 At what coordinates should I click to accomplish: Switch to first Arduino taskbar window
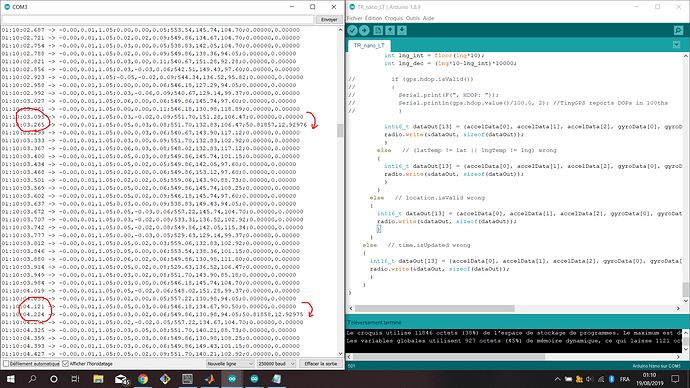[x=232, y=379]
